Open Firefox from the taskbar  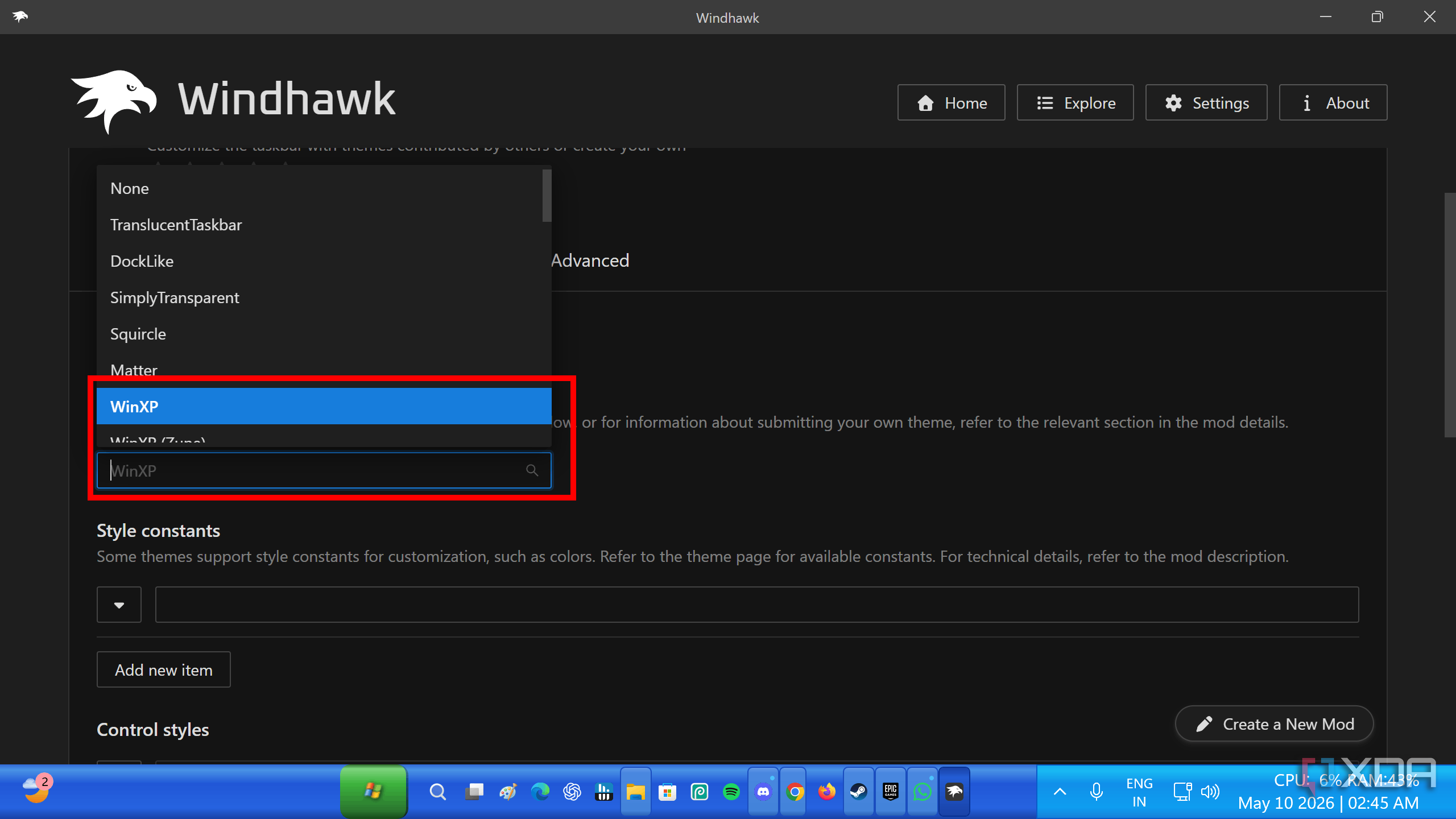pyautogui.click(x=827, y=792)
